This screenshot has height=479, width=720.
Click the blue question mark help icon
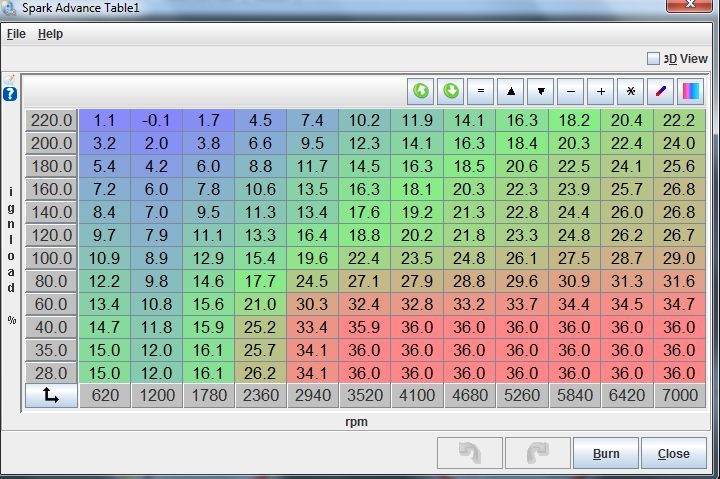(x=10, y=94)
